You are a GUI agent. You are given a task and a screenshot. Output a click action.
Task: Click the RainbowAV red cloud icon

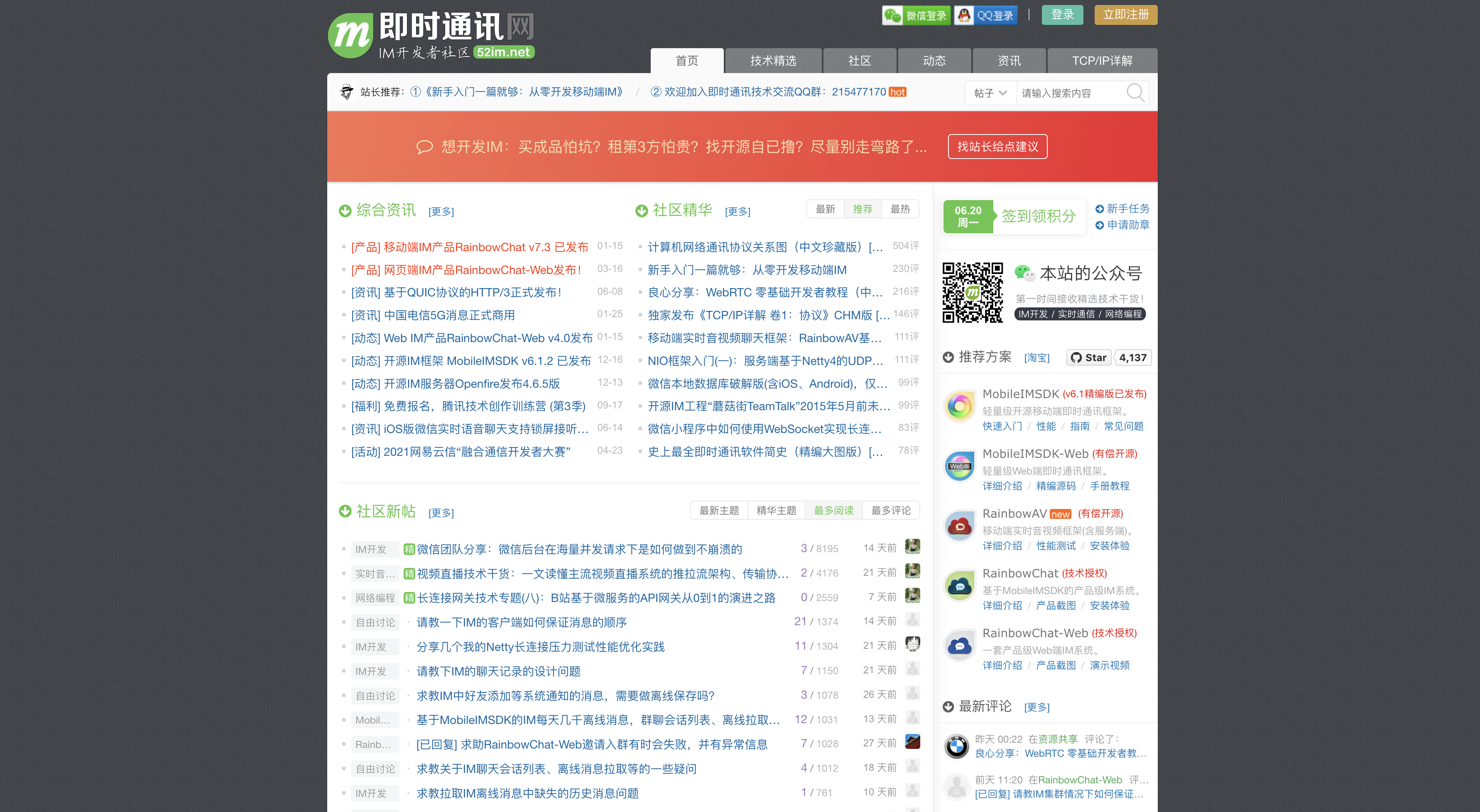(x=960, y=526)
